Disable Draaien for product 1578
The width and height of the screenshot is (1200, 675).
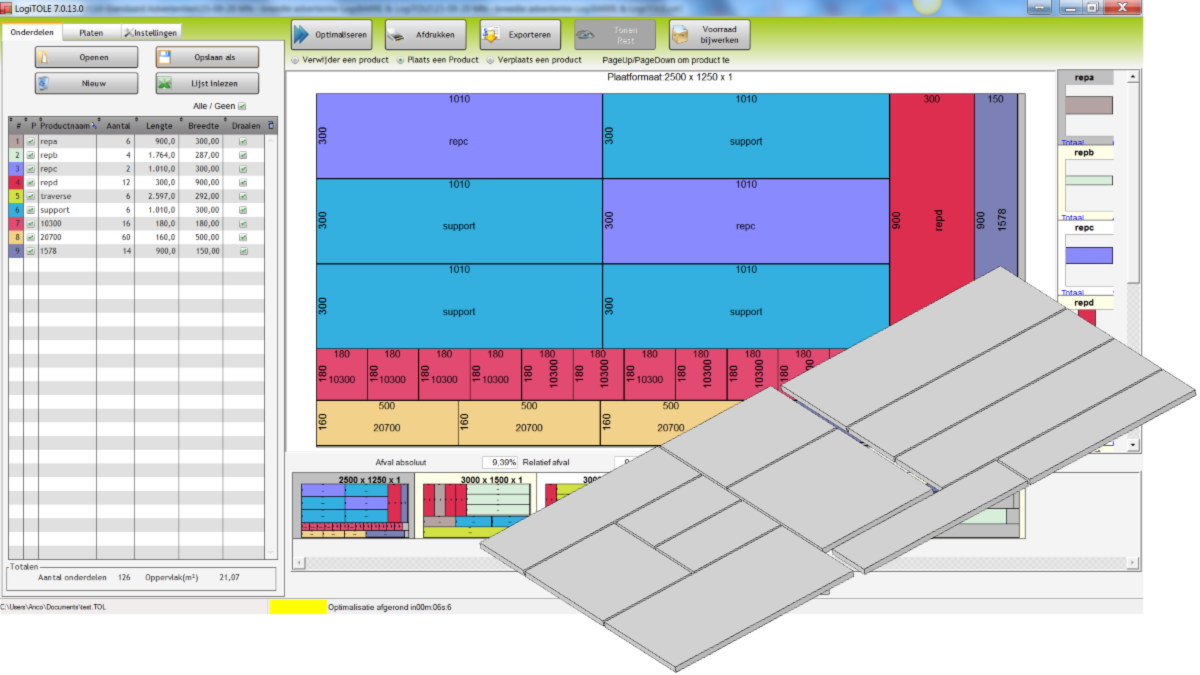pyautogui.click(x=244, y=251)
